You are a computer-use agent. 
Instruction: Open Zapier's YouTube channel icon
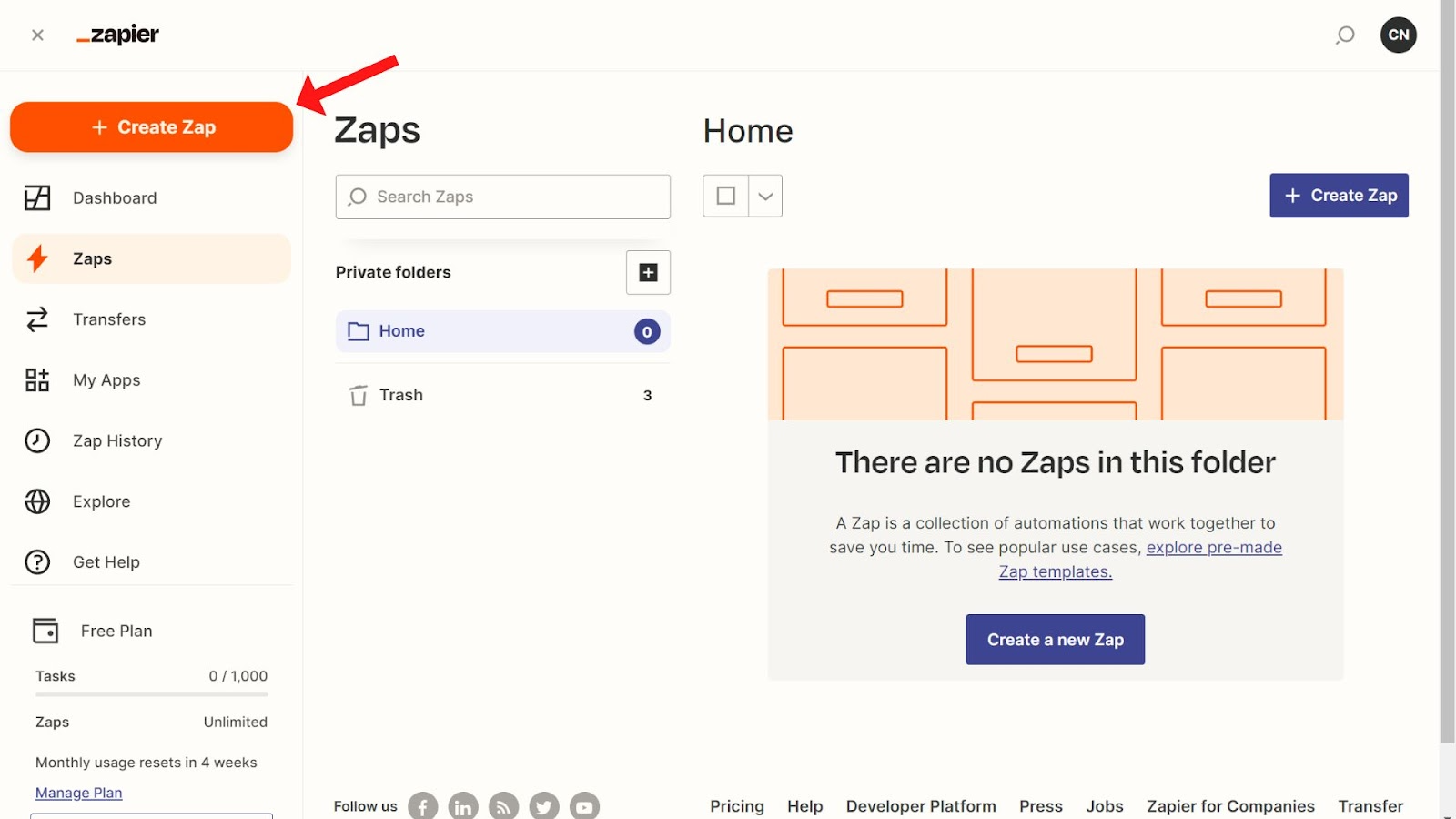pyautogui.click(x=584, y=806)
